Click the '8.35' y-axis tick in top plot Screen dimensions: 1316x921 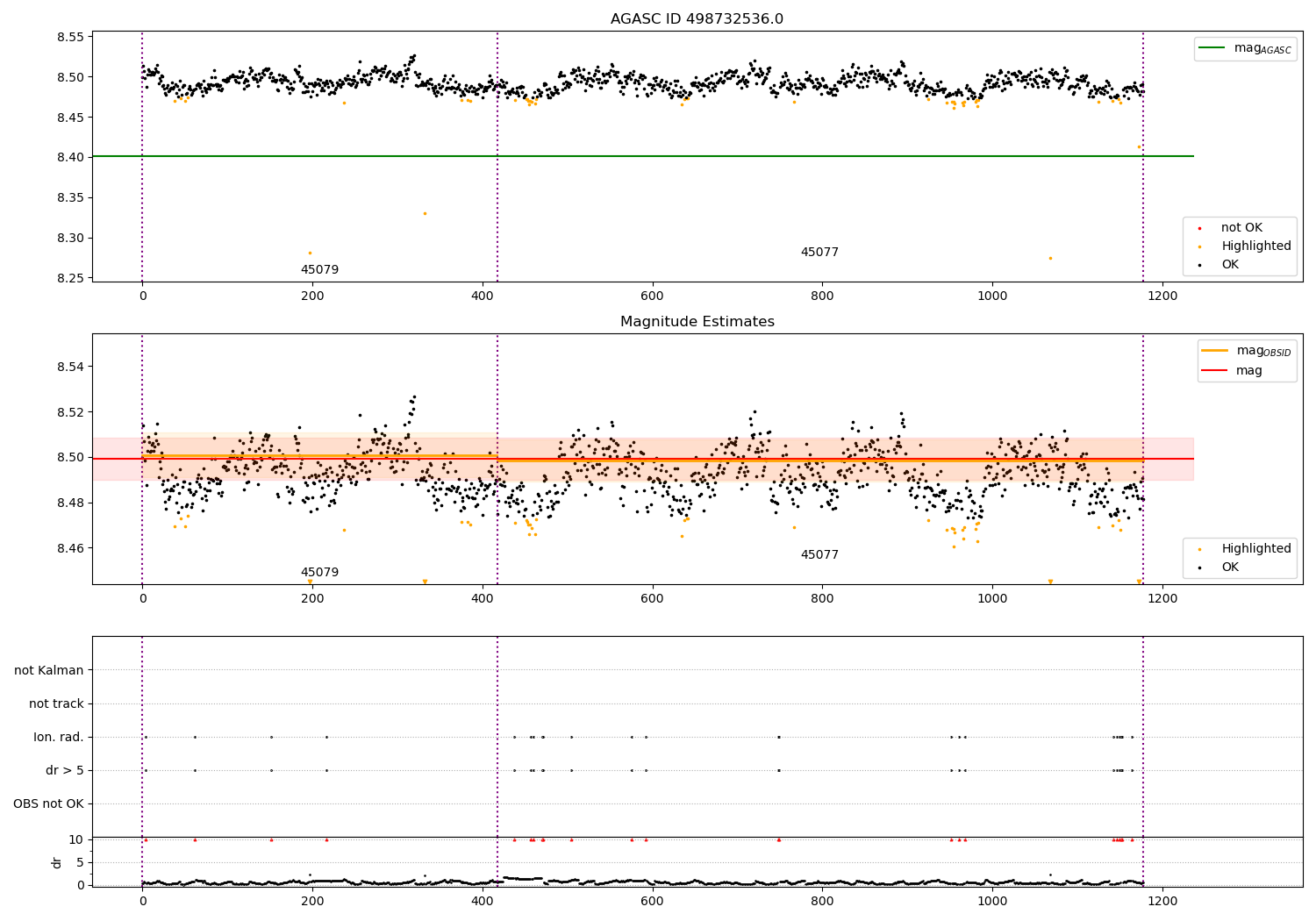pos(70,198)
